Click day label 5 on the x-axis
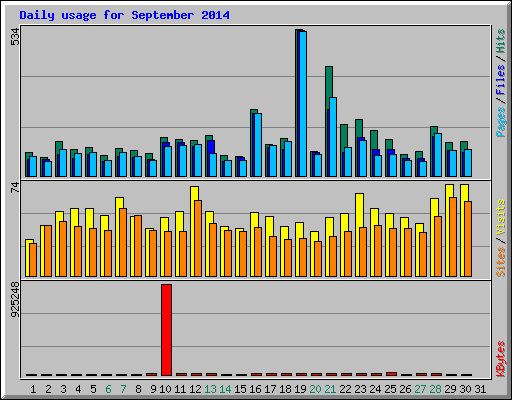Image resolution: width=512 pixels, height=400 pixels. (93, 389)
